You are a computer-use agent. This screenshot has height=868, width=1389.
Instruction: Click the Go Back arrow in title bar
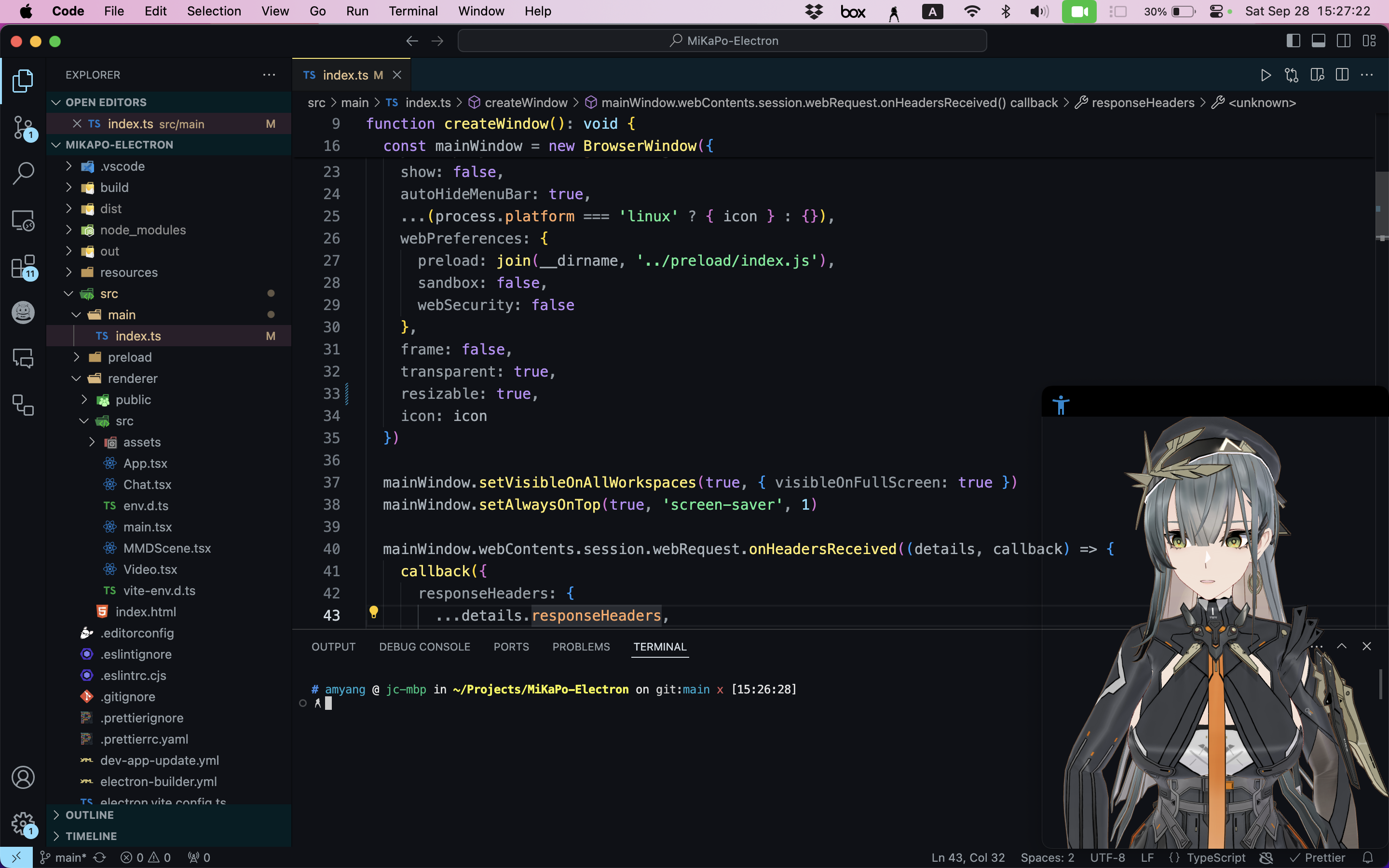(412, 41)
